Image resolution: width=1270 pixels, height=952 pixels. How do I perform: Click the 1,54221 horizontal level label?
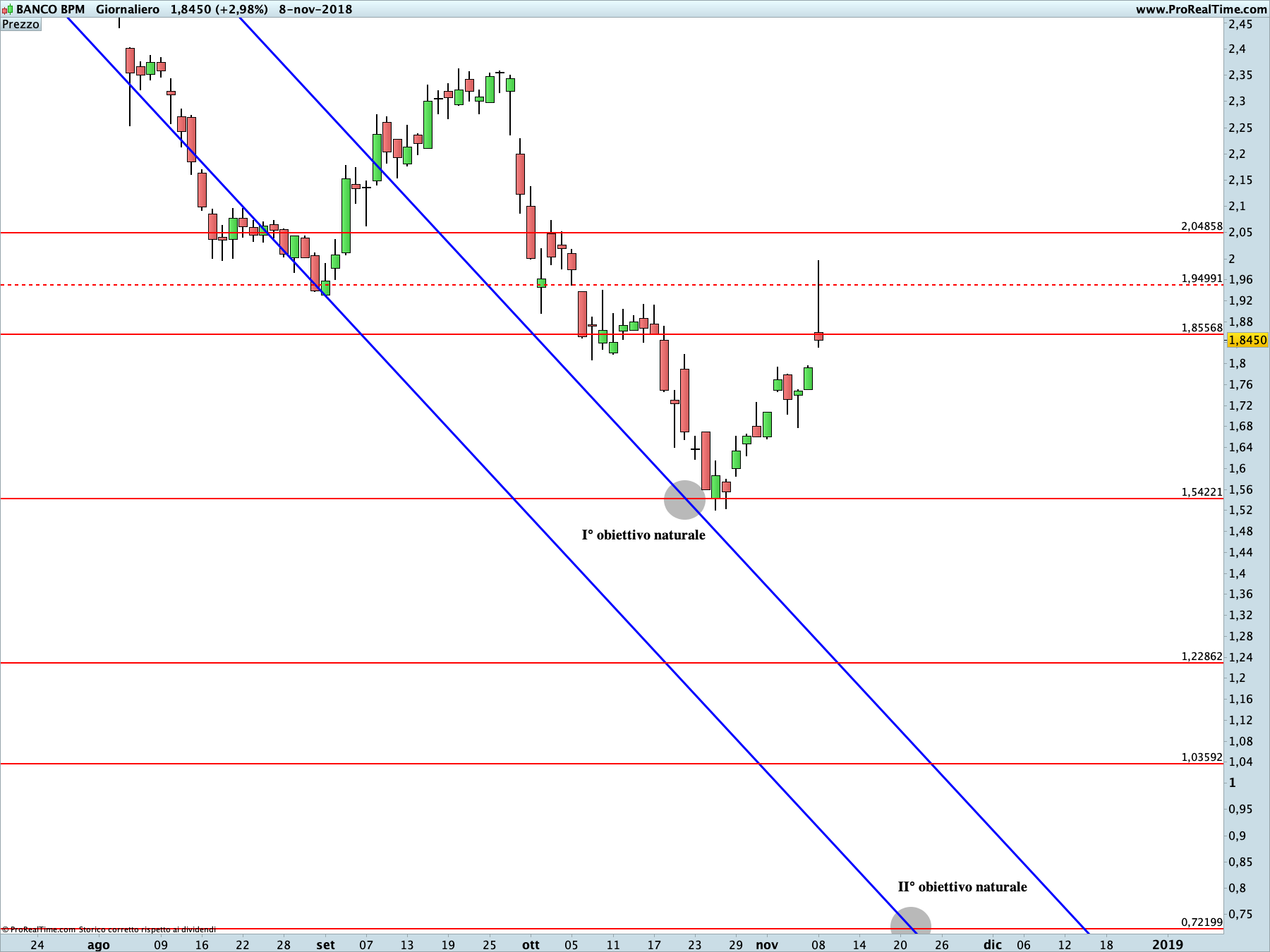coord(1202,492)
